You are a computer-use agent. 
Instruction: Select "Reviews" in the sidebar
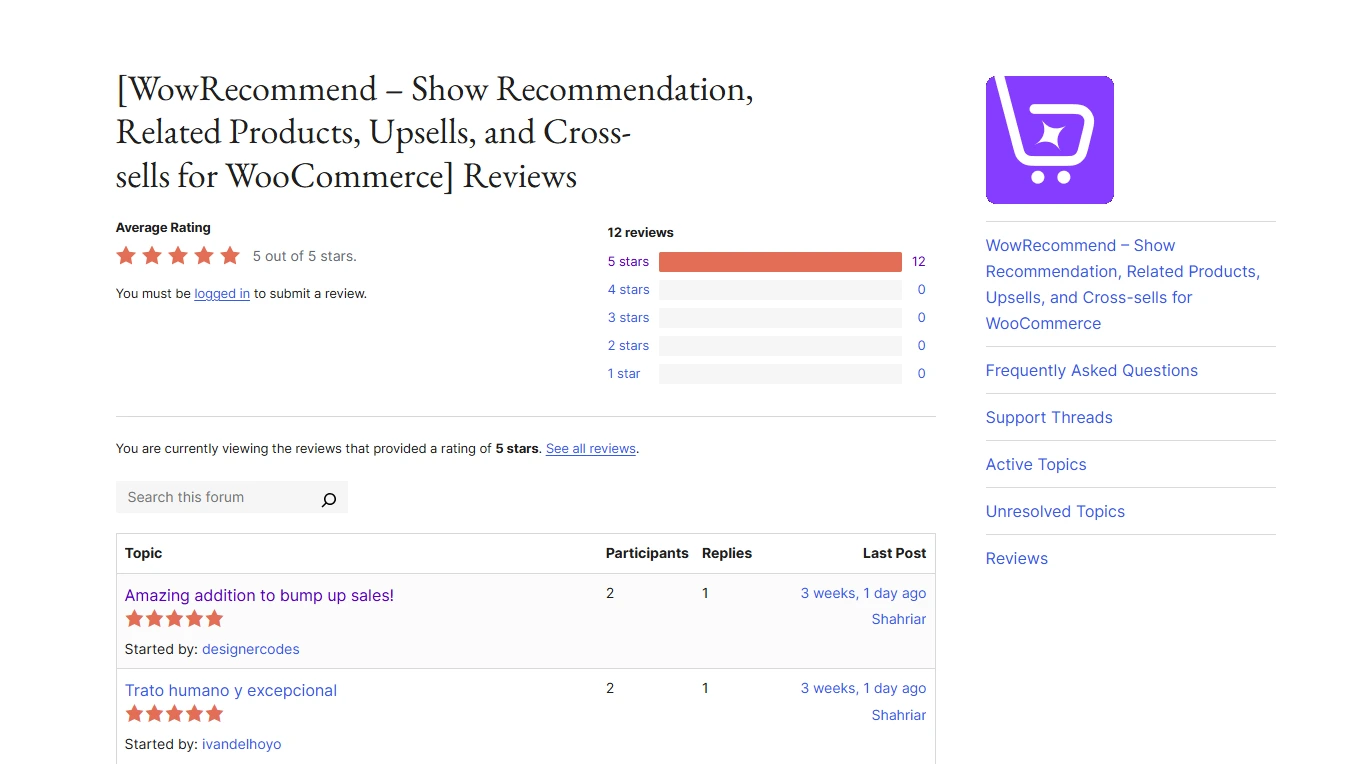point(1017,558)
